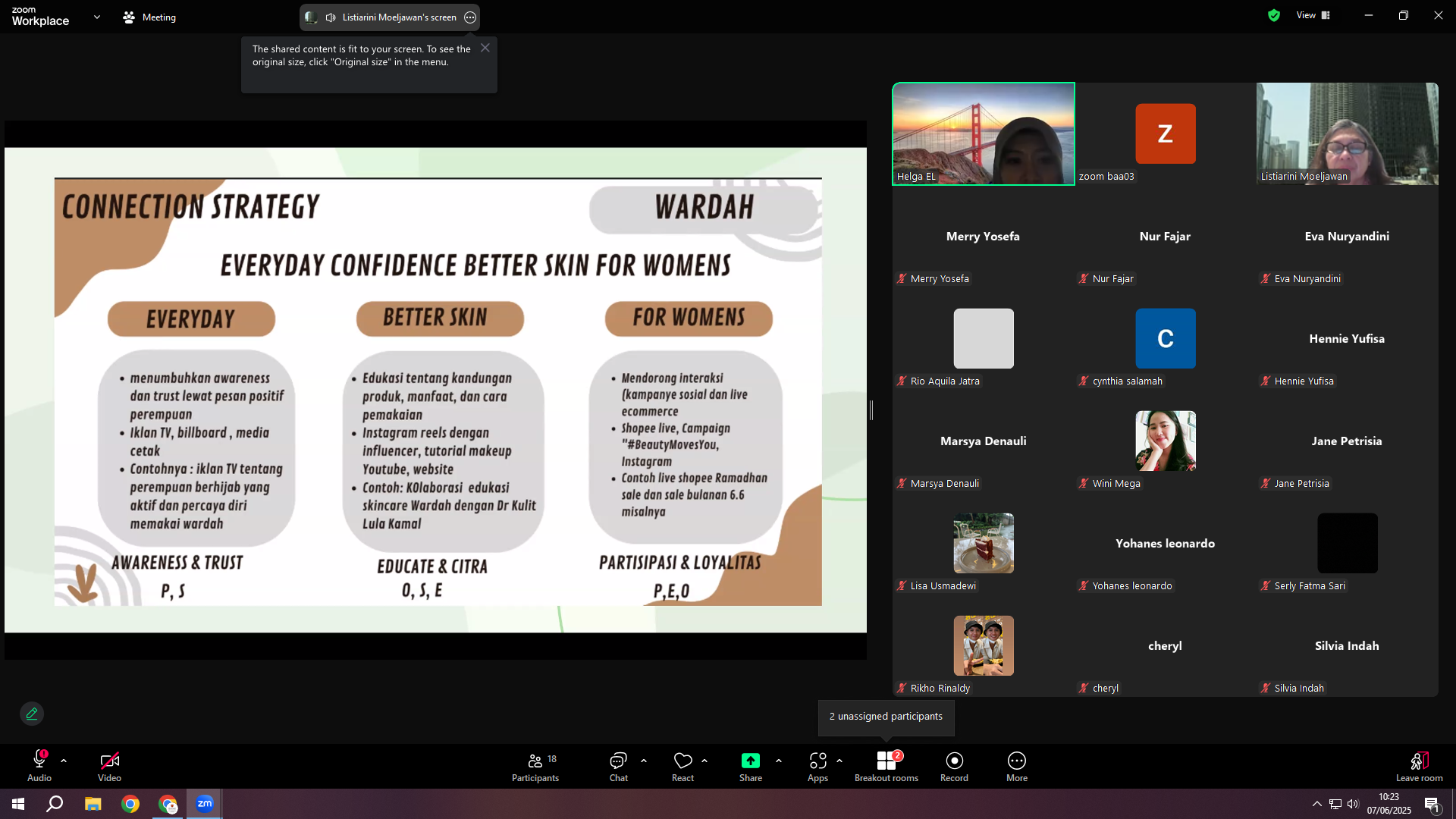
Task: Click Leave room button
Action: [x=1420, y=766]
